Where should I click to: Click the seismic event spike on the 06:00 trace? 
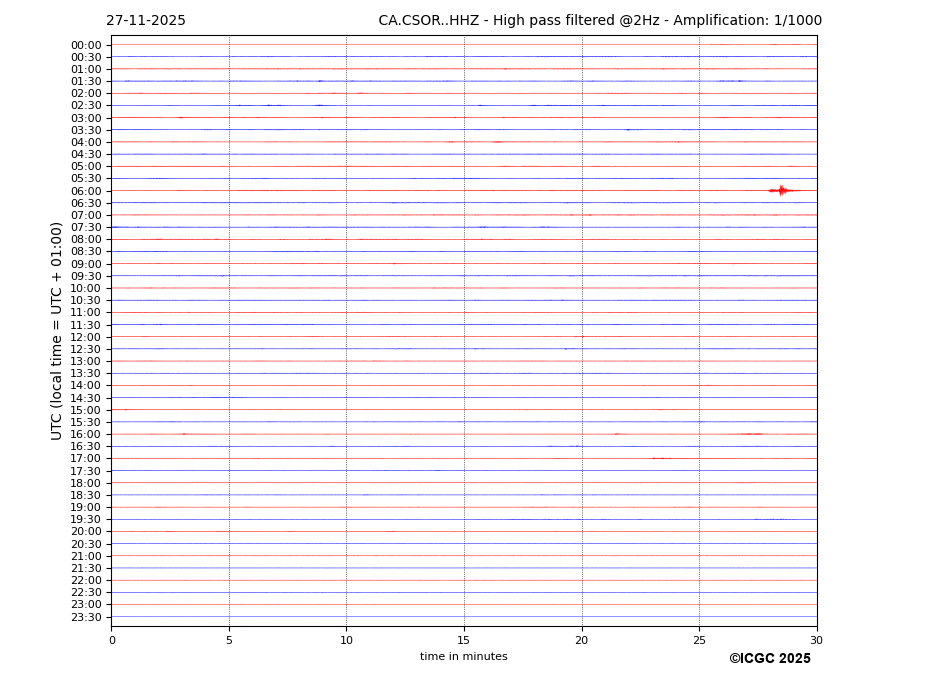point(781,190)
